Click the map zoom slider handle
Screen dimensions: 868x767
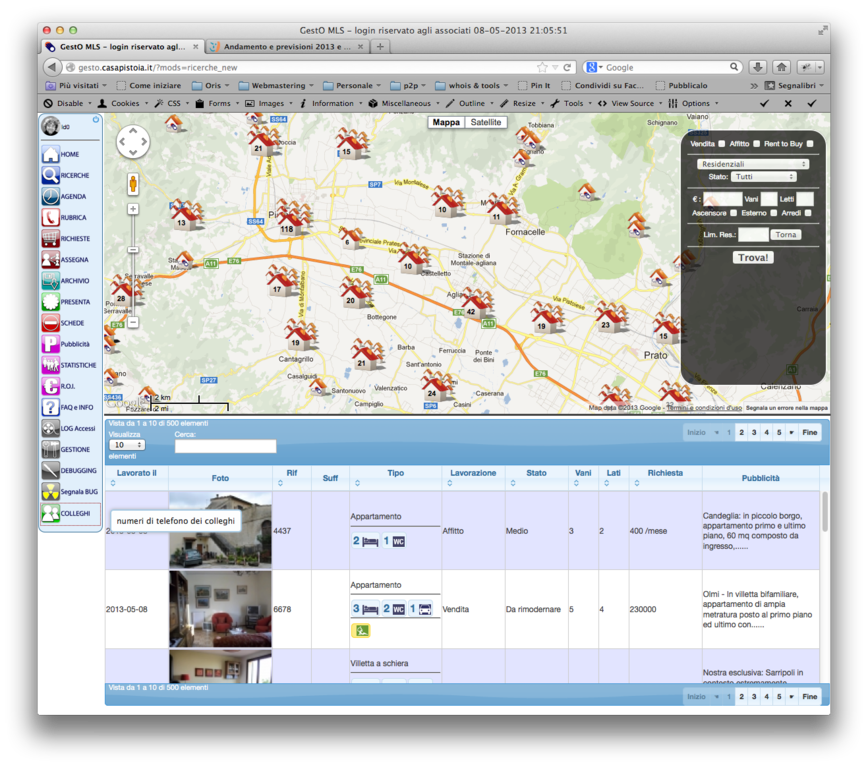(133, 250)
